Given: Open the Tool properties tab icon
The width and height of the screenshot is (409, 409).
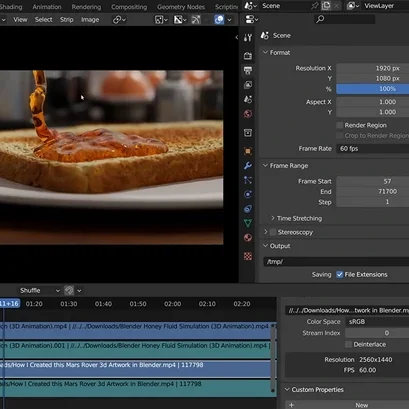Looking at the screenshot, I should tap(248, 38).
